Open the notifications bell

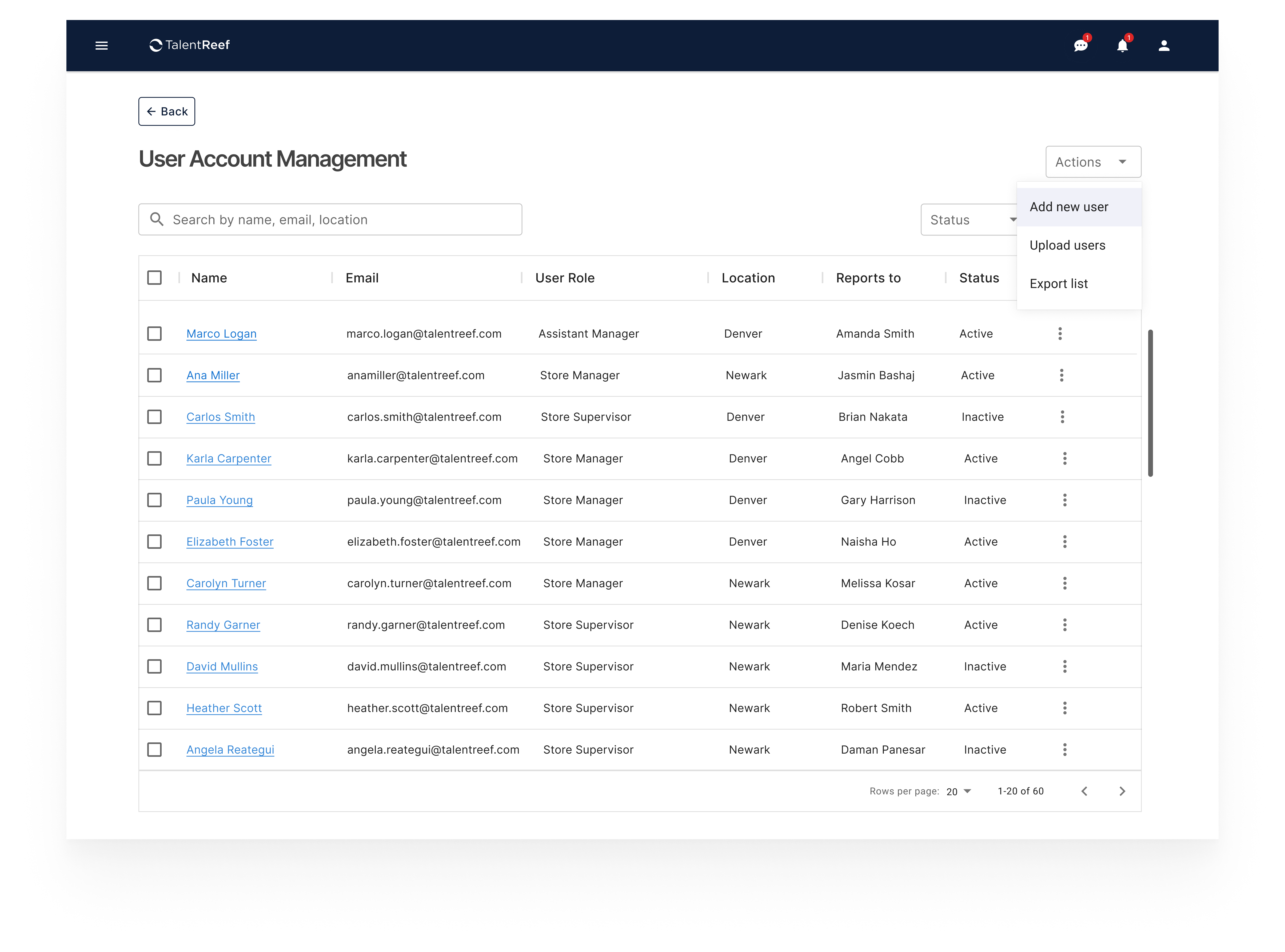click(x=1122, y=46)
